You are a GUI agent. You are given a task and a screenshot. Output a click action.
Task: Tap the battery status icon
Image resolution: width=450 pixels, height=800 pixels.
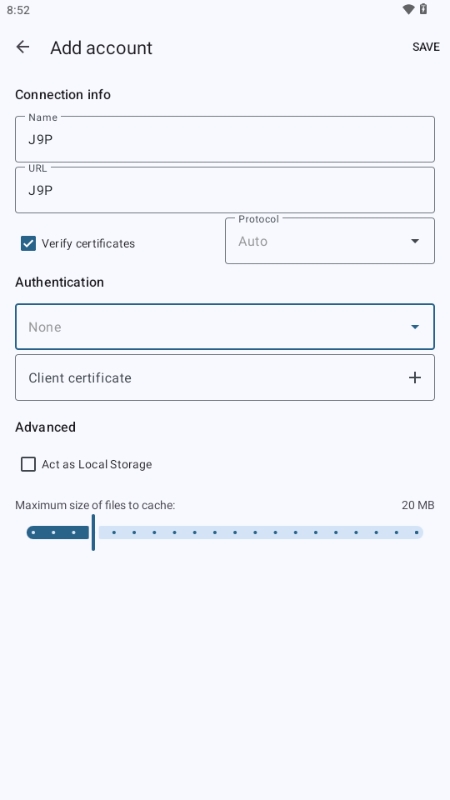(x=423, y=9)
